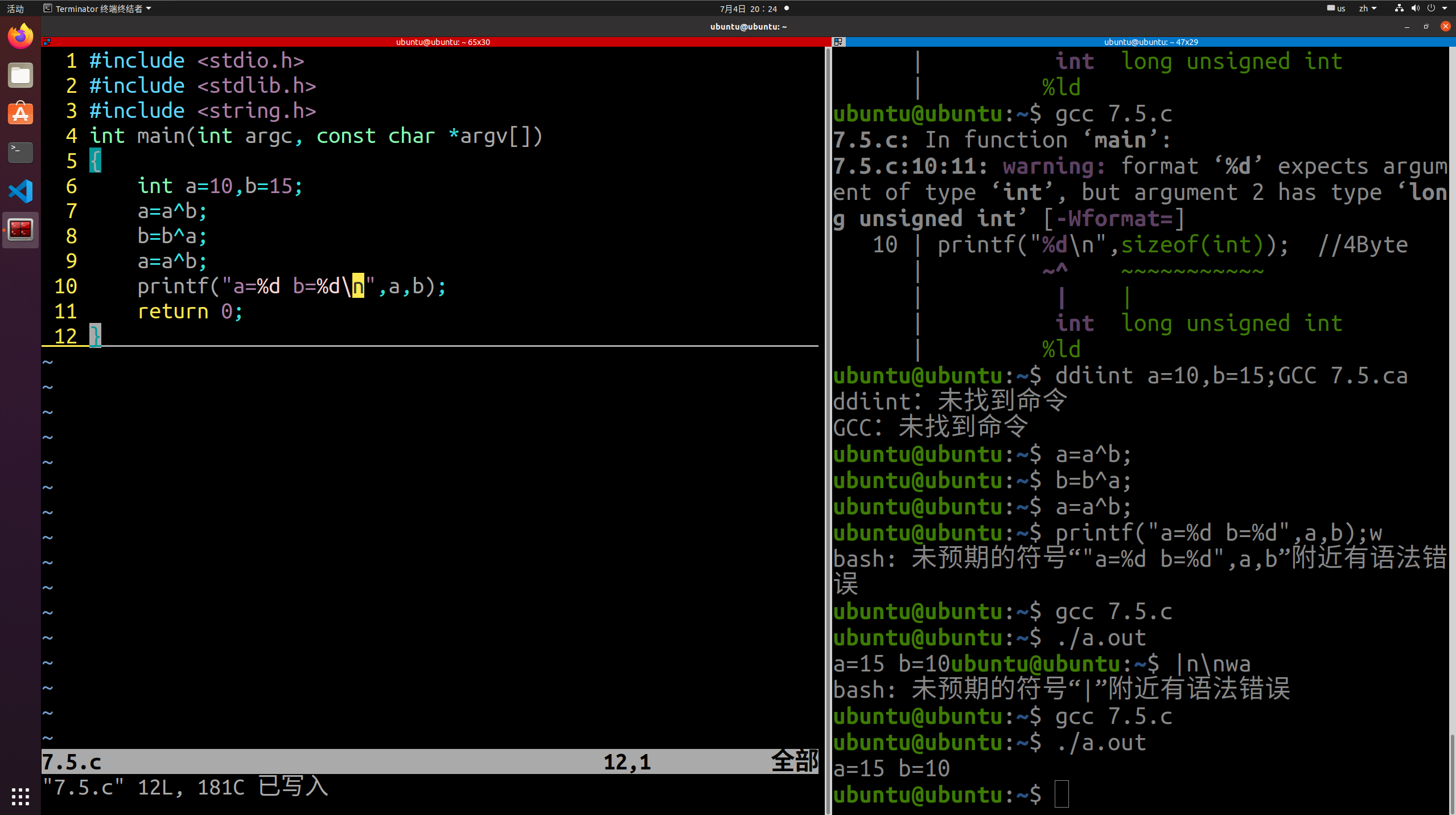Focus the right pane blue titlebar

click(1150, 42)
